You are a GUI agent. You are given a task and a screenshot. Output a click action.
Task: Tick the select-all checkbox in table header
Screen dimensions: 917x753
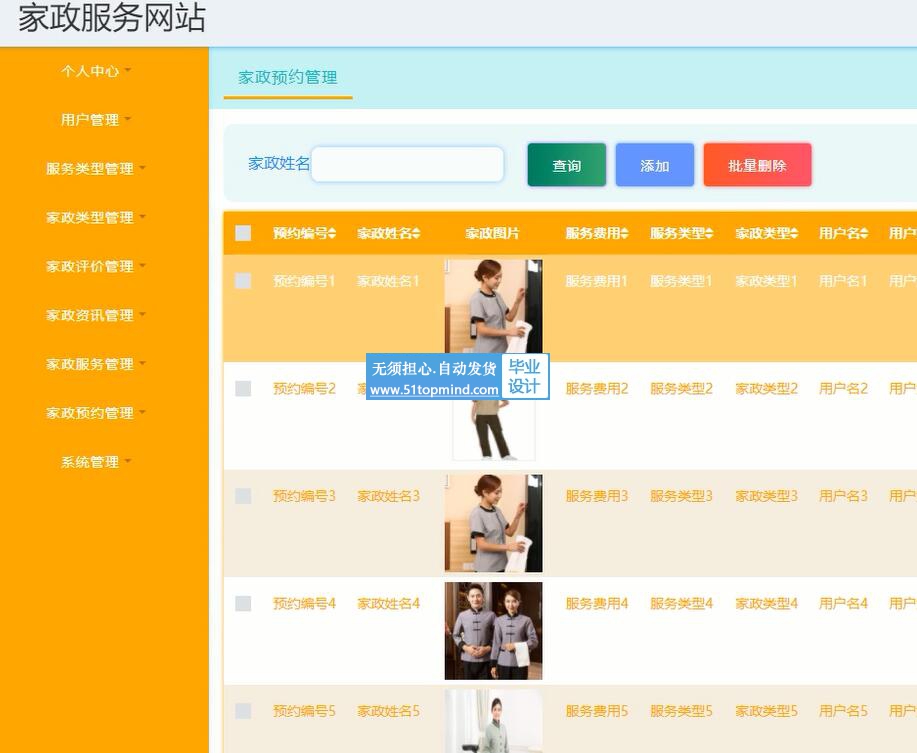click(243, 233)
